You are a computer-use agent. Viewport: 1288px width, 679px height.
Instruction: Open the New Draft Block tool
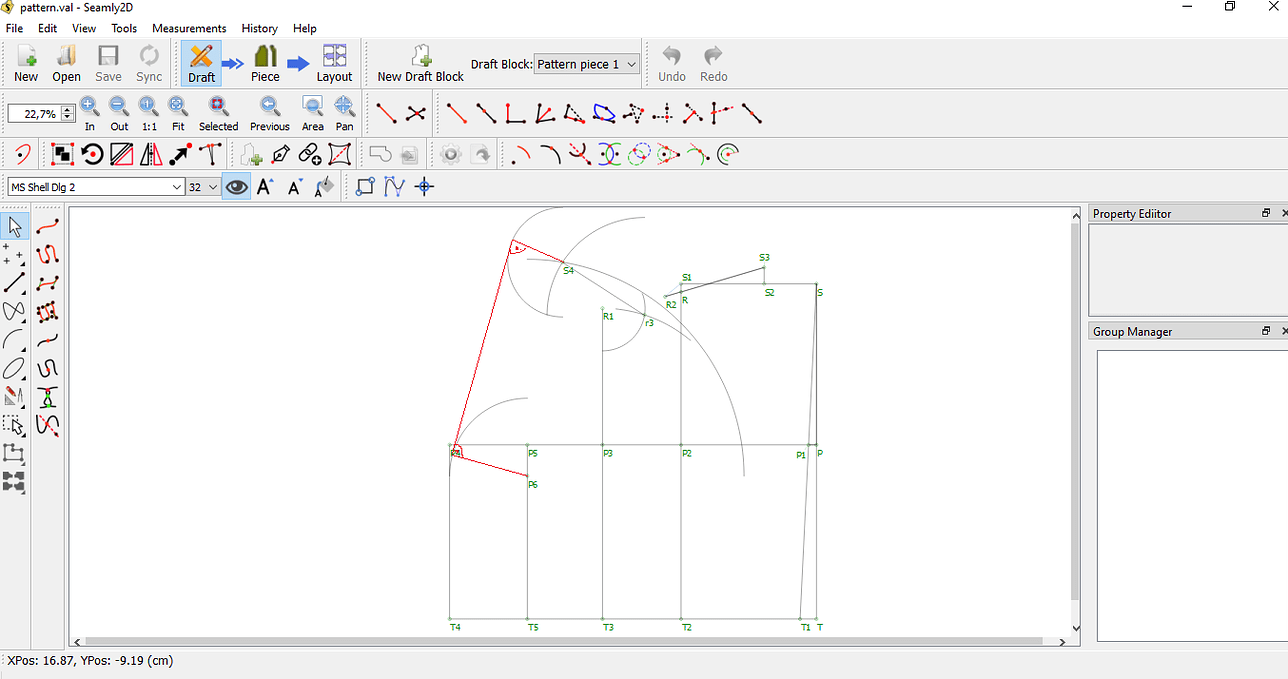(x=420, y=62)
